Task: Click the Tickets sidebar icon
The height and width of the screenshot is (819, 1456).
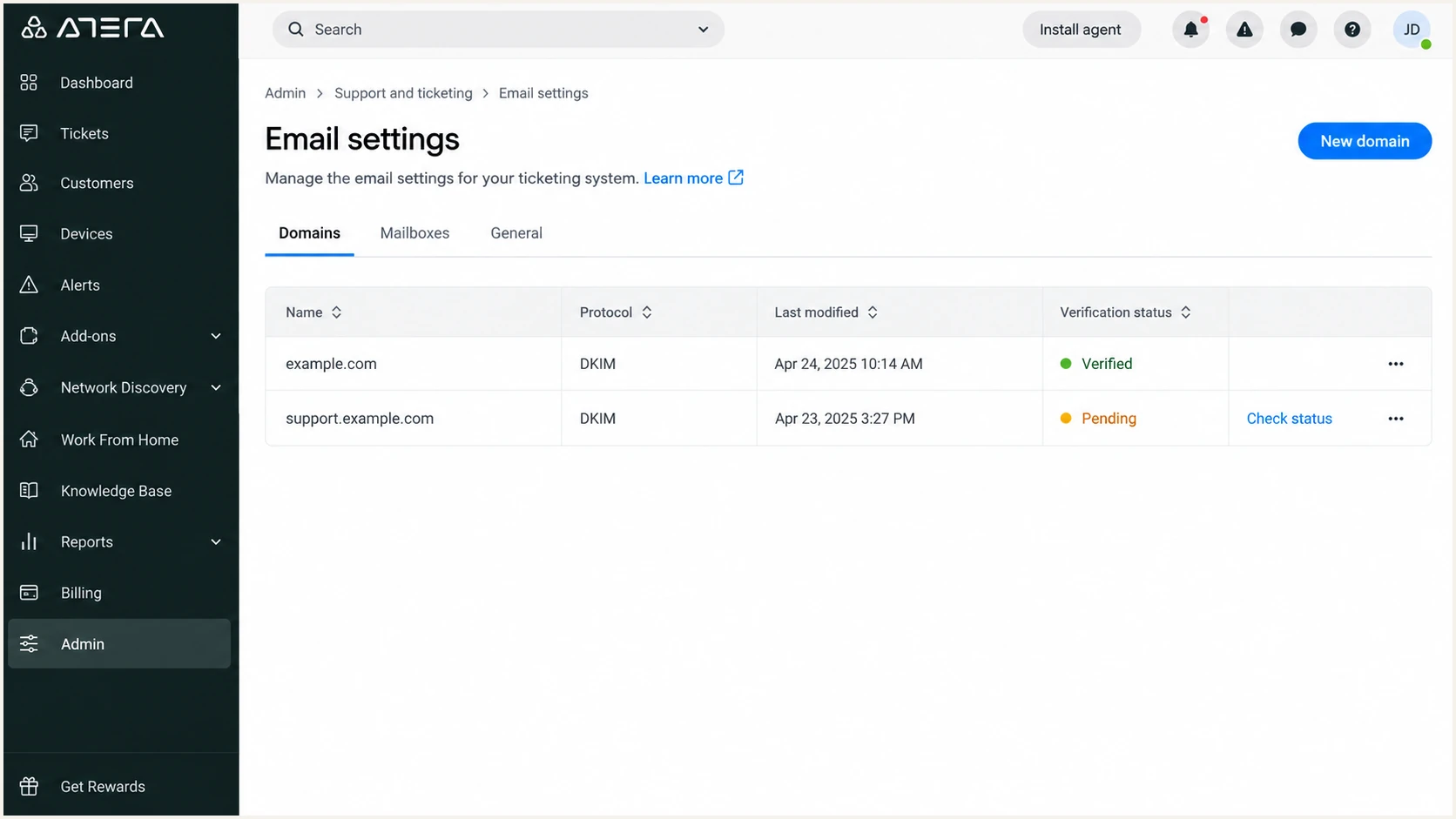Action: tap(29, 132)
